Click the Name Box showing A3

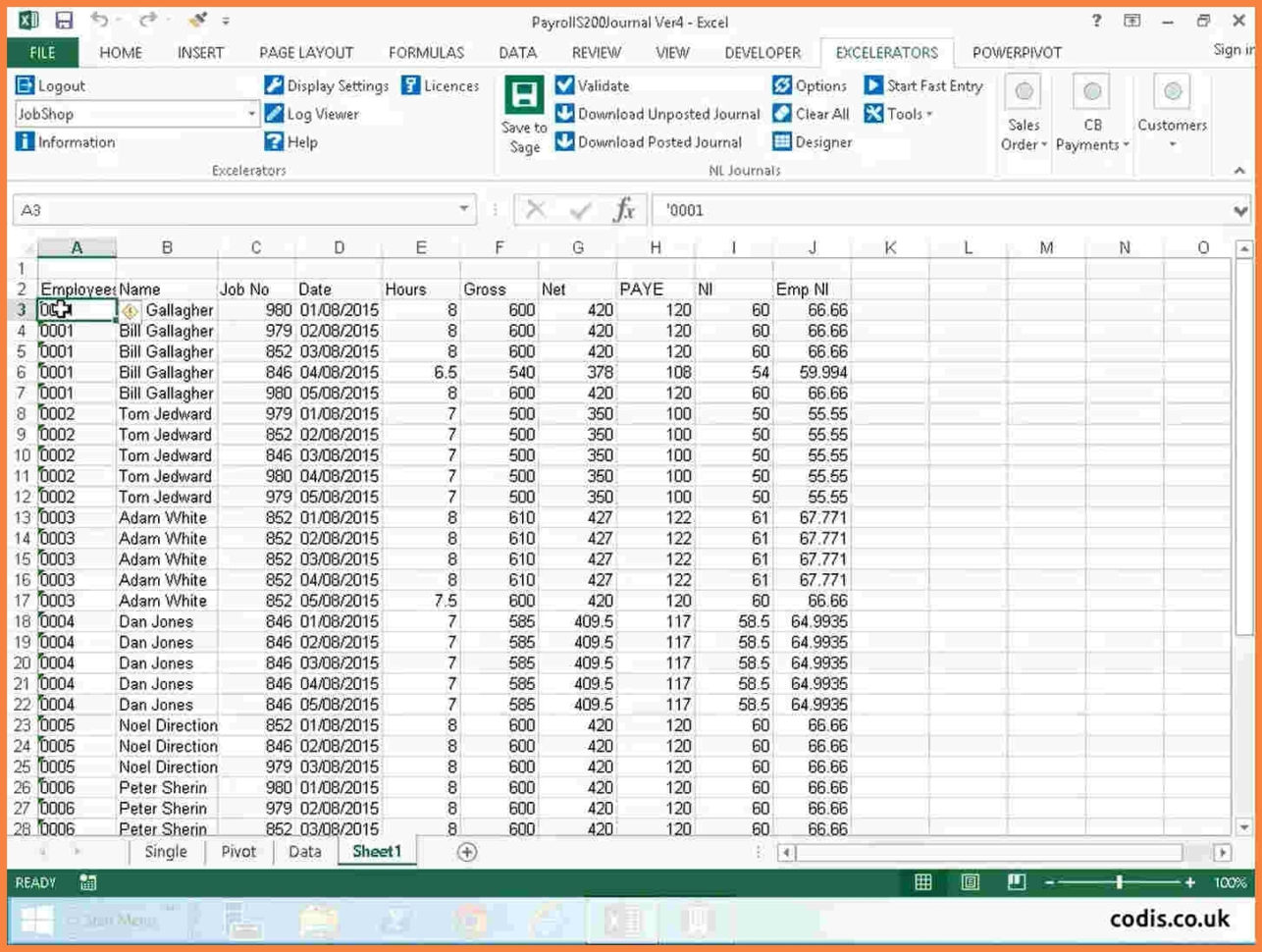236,211
